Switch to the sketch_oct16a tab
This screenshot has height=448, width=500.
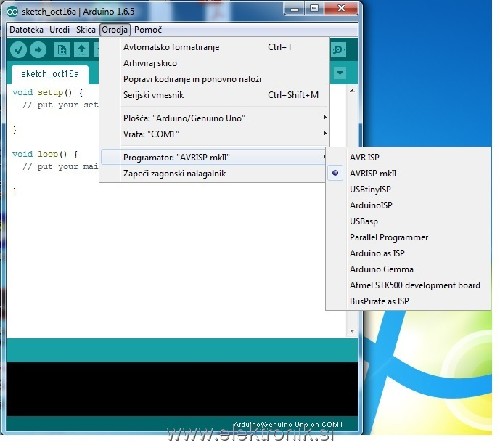coord(50,74)
